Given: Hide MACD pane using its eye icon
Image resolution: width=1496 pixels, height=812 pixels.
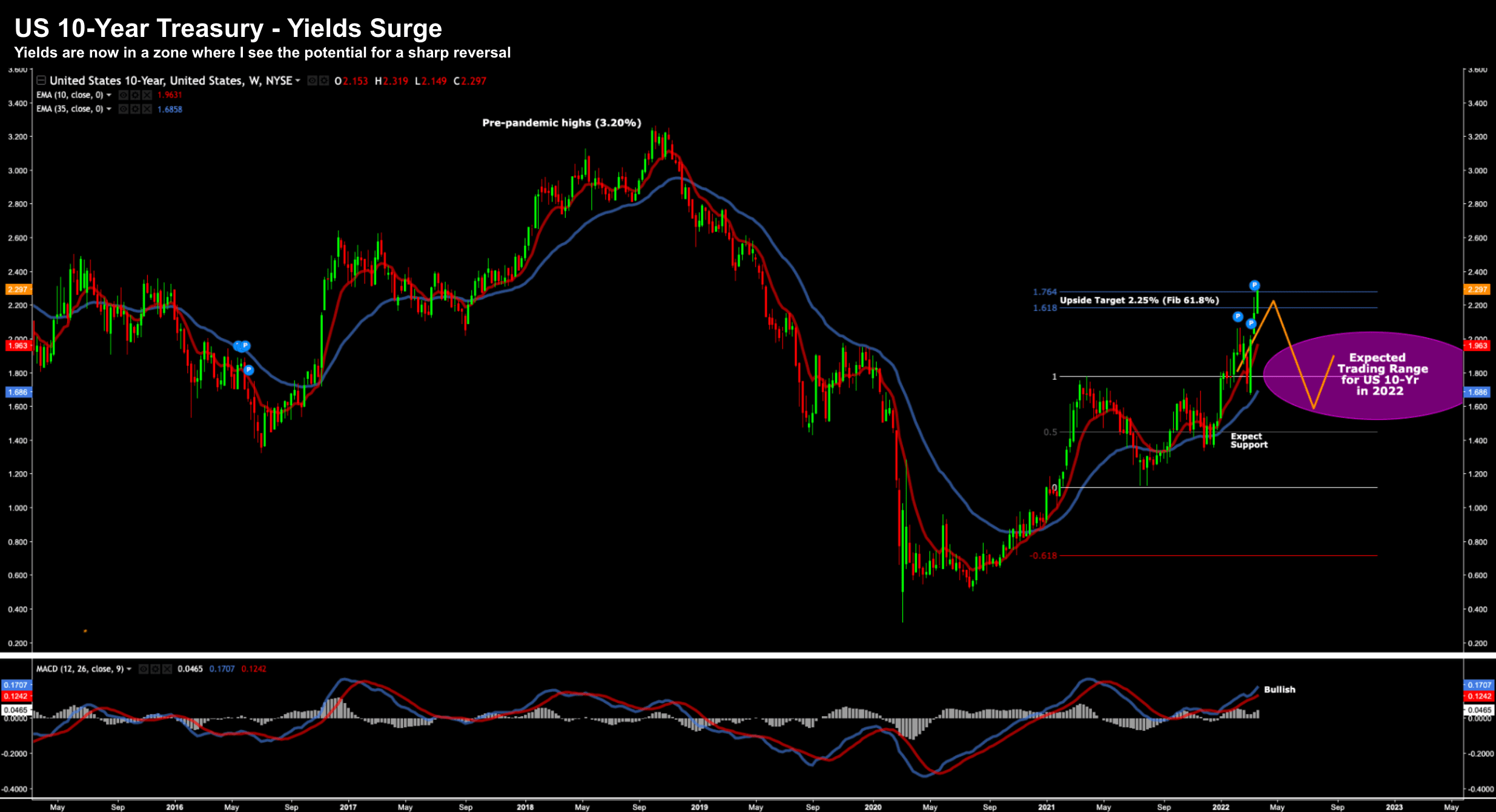Looking at the screenshot, I should point(144,669).
